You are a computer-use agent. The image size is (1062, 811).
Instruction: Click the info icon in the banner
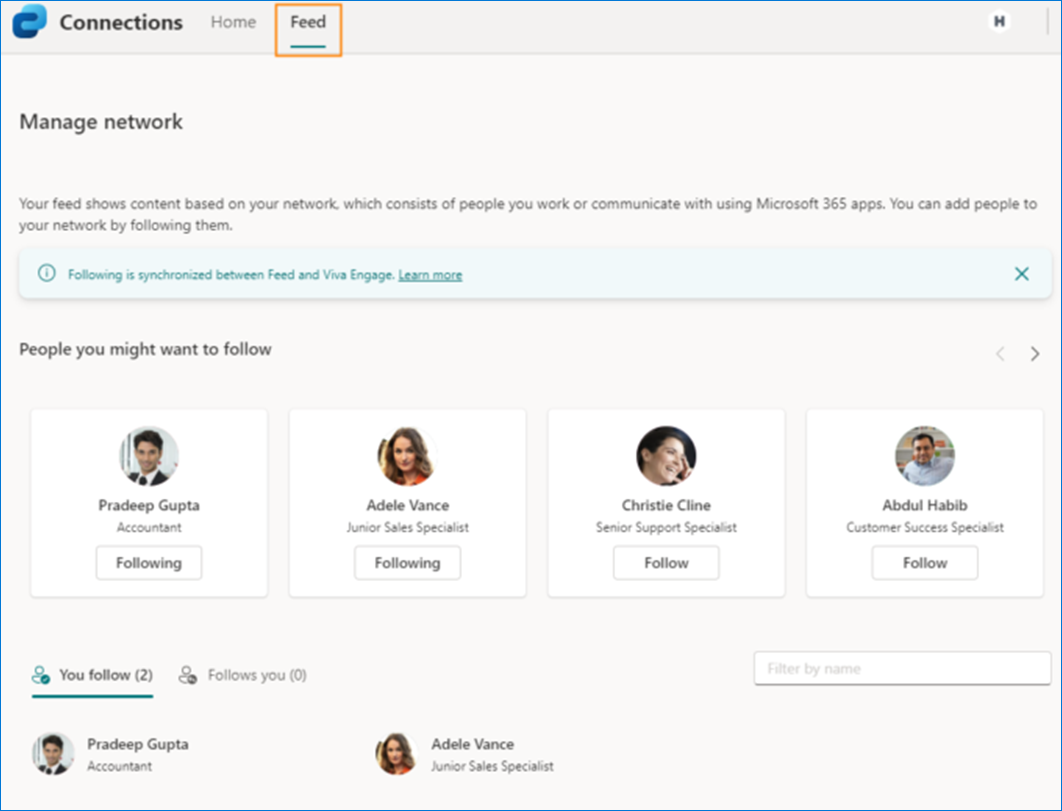coord(47,274)
